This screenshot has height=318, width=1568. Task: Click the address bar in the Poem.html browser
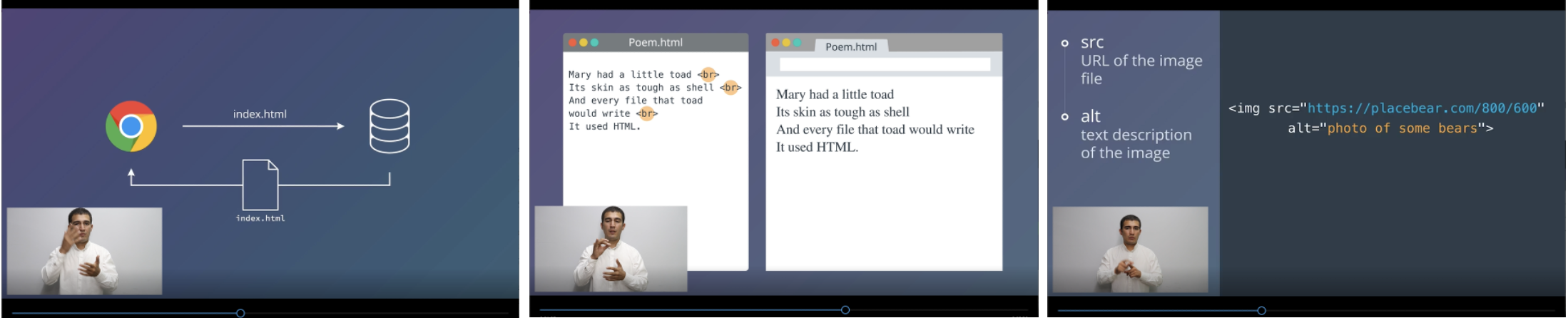(885, 65)
